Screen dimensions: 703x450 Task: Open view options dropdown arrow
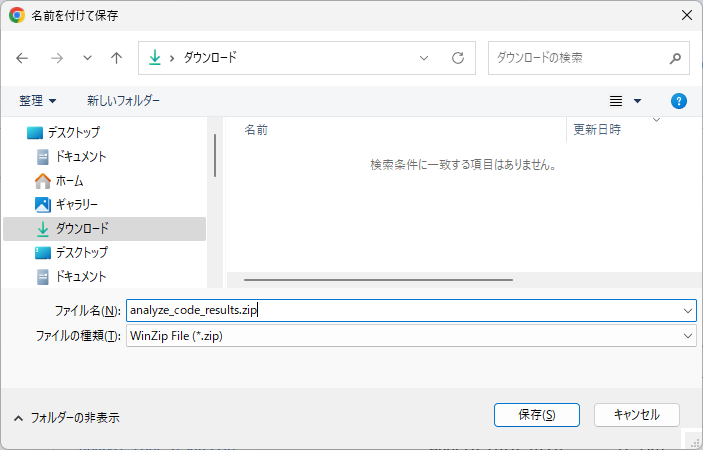pos(637,101)
